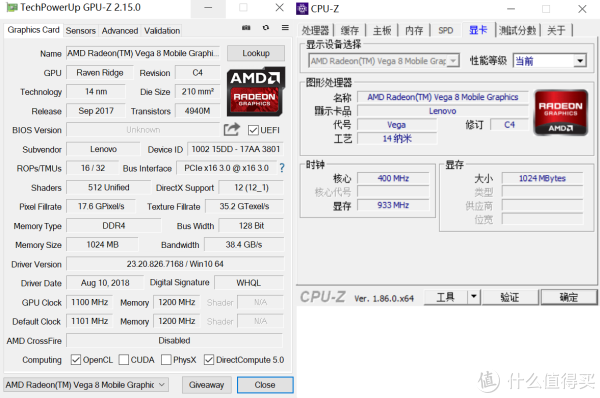Click the Raven Ridge GPU field

(x=99, y=72)
